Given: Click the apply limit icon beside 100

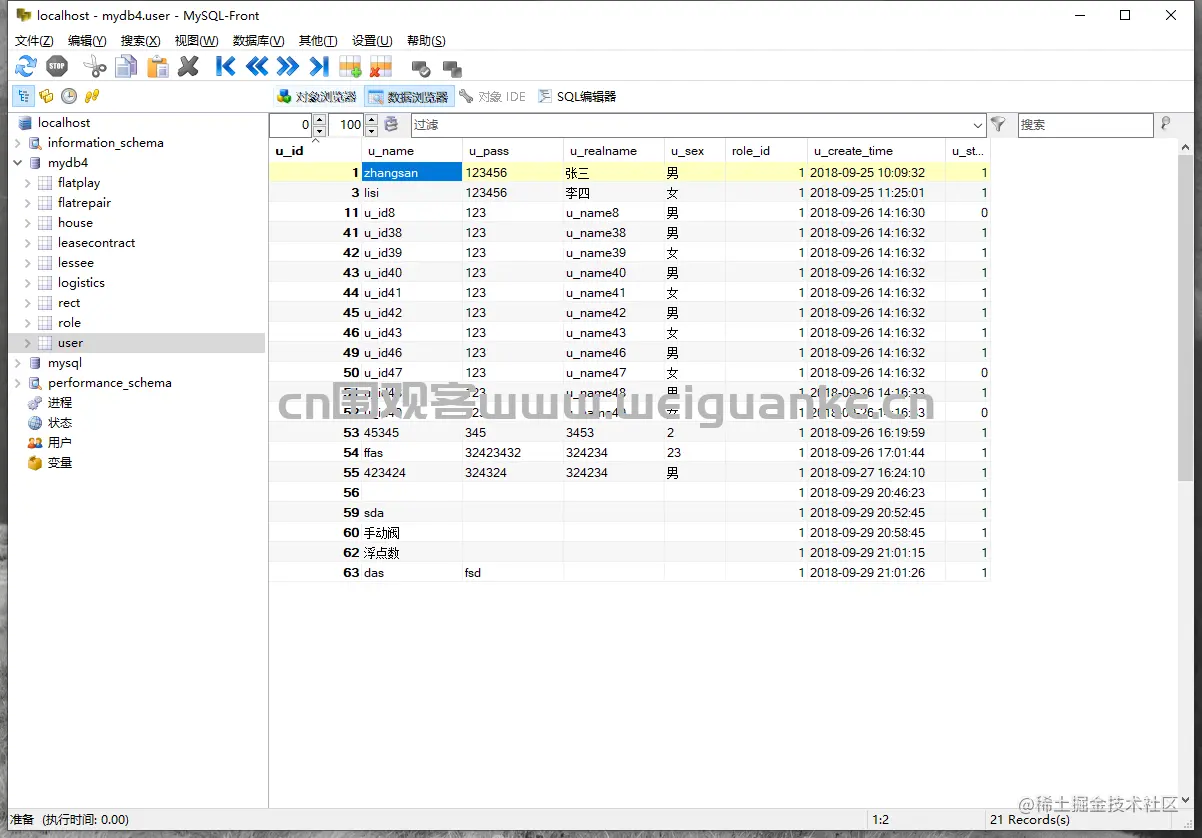Looking at the screenshot, I should pyautogui.click(x=392, y=124).
